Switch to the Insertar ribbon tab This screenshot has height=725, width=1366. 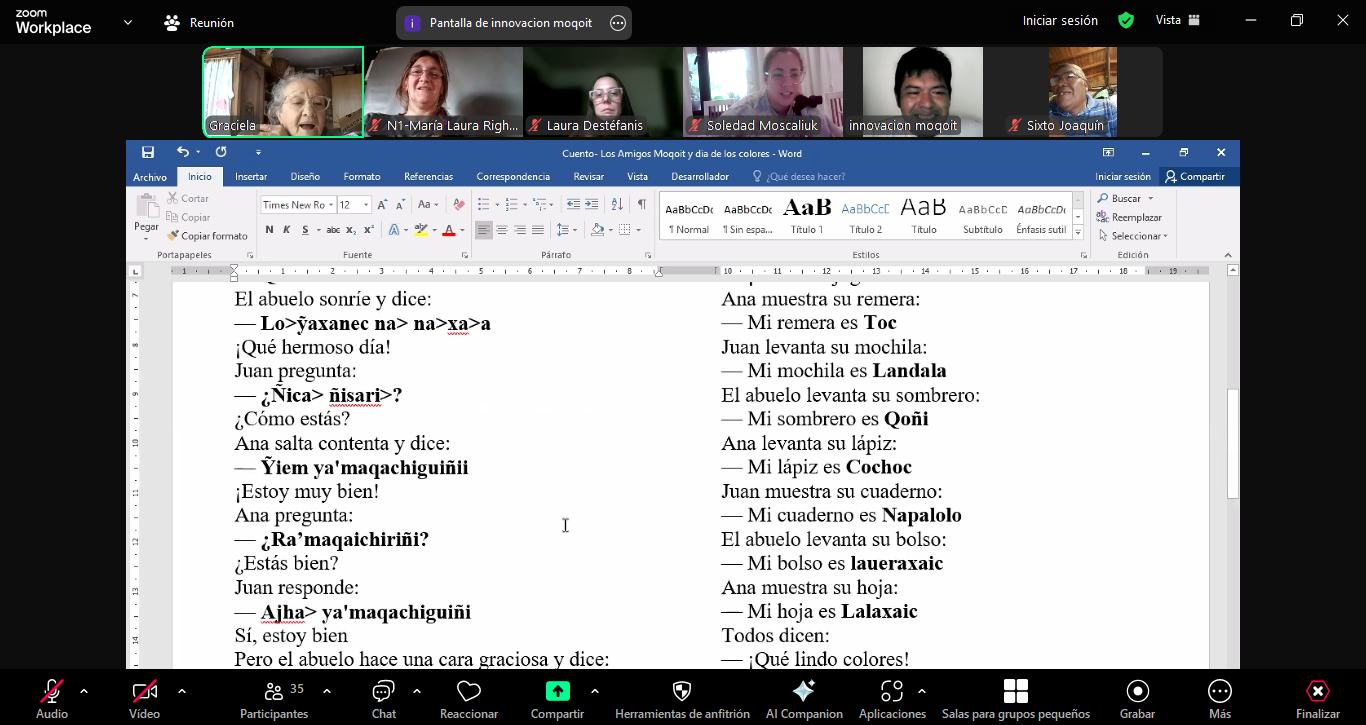tap(250, 177)
